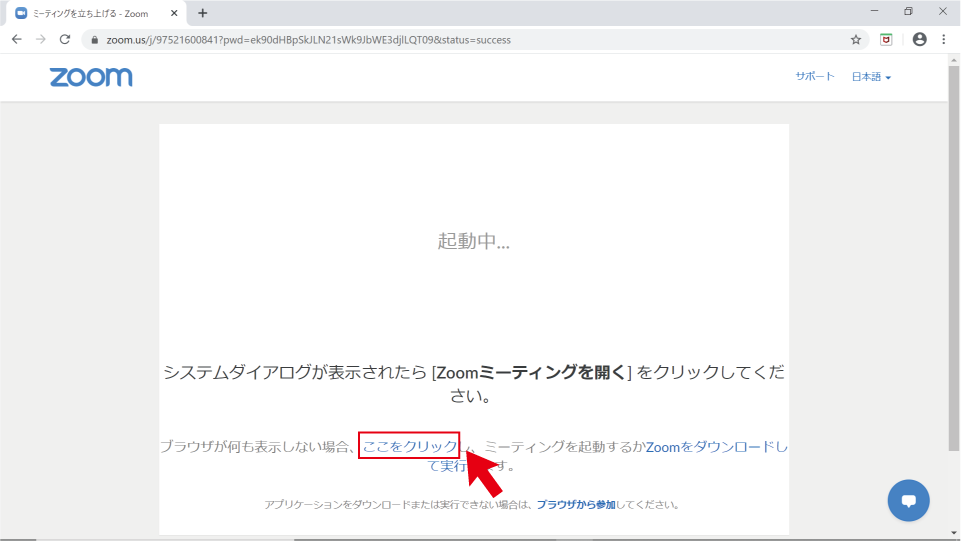961x541 pixels.
Task: Click the Zoomをダウンロードして実行 link
Action: tap(716, 447)
